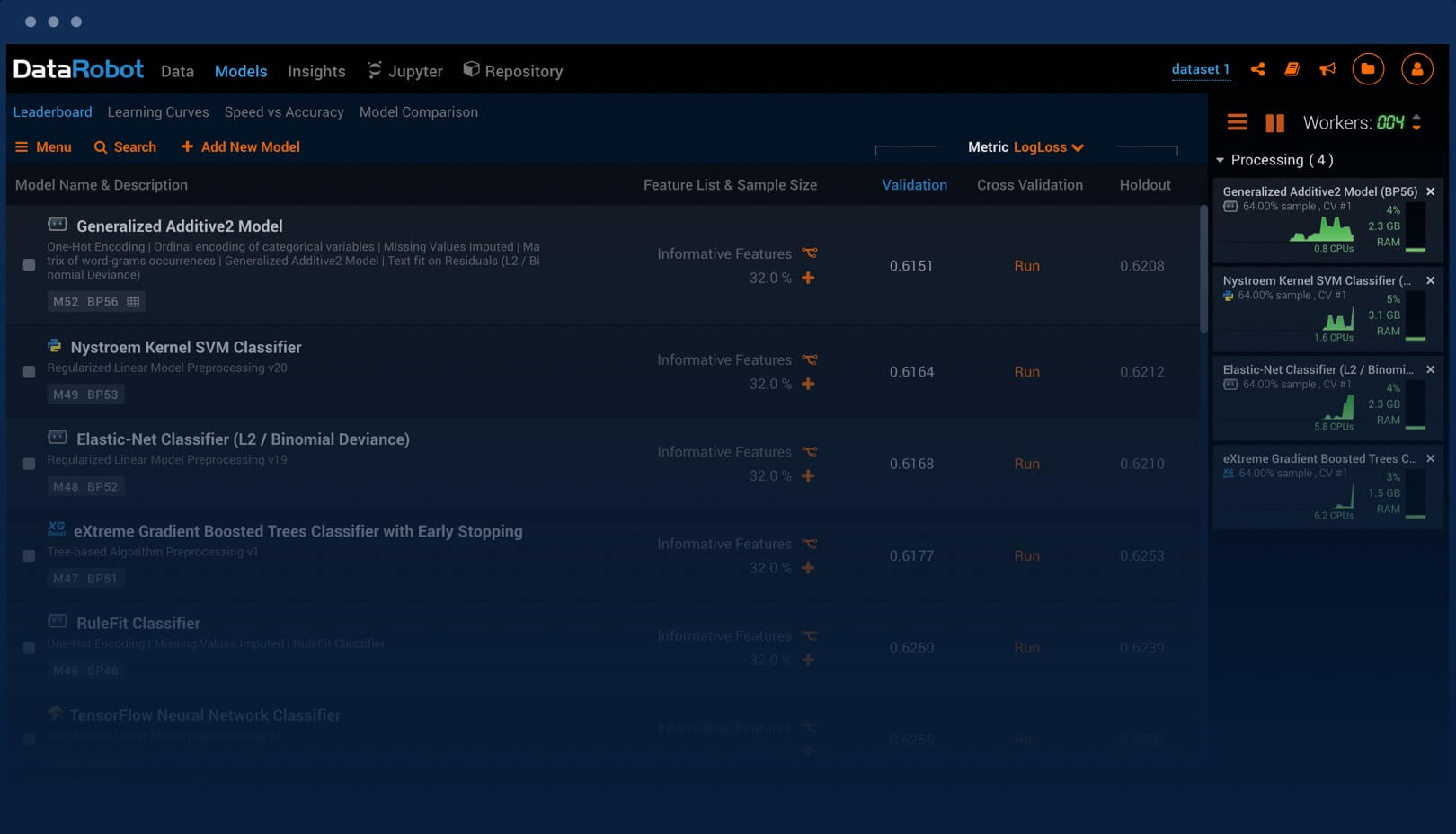Sort by the Cross Validation column
Viewport: 1456px width, 834px height.
(1030, 185)
